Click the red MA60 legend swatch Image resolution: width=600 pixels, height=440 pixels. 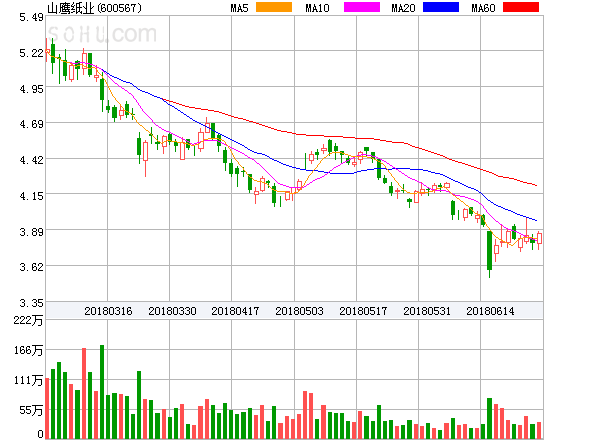click(521, 8)
